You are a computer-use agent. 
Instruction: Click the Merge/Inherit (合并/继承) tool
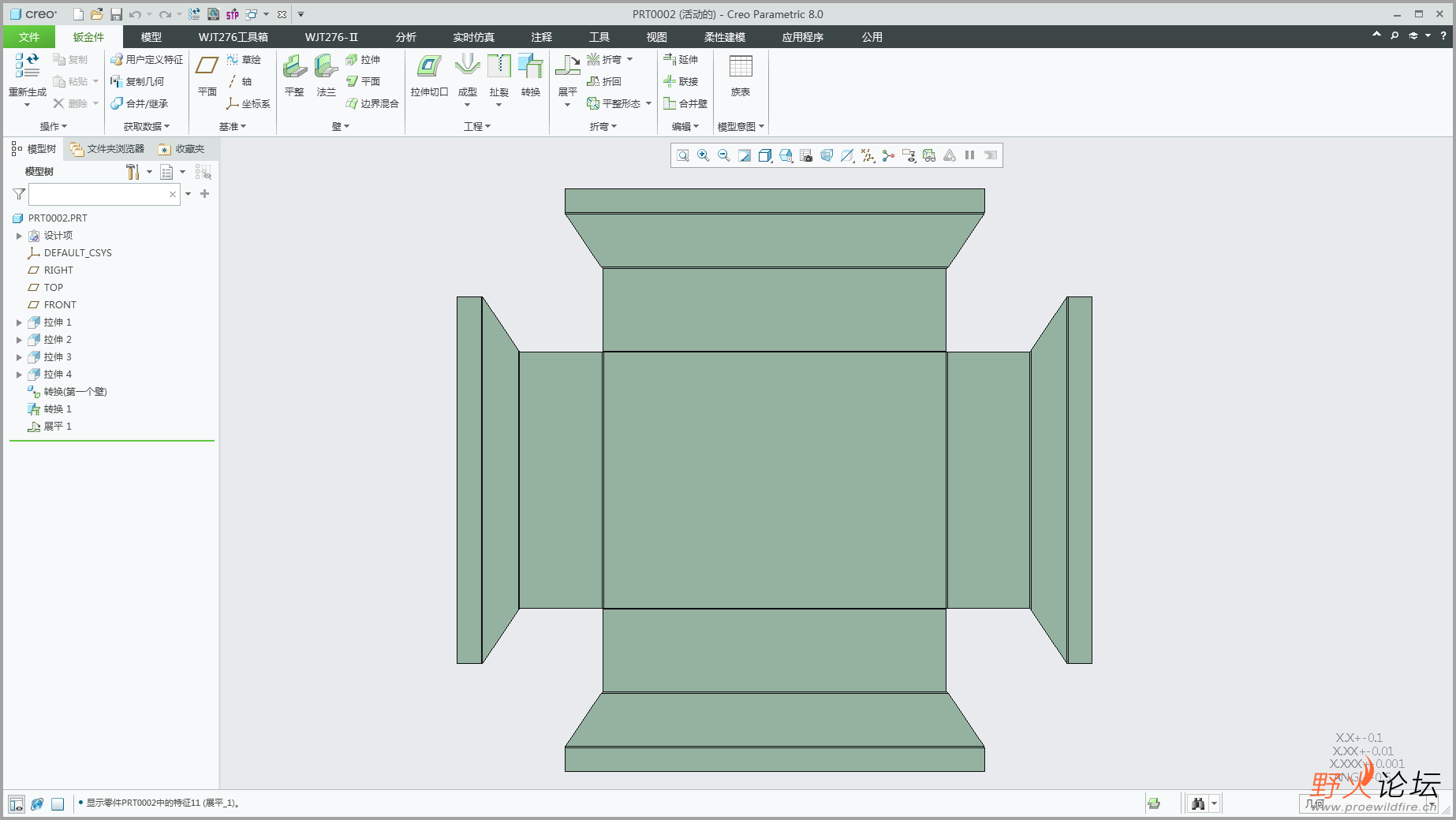(x=139, y=103)
